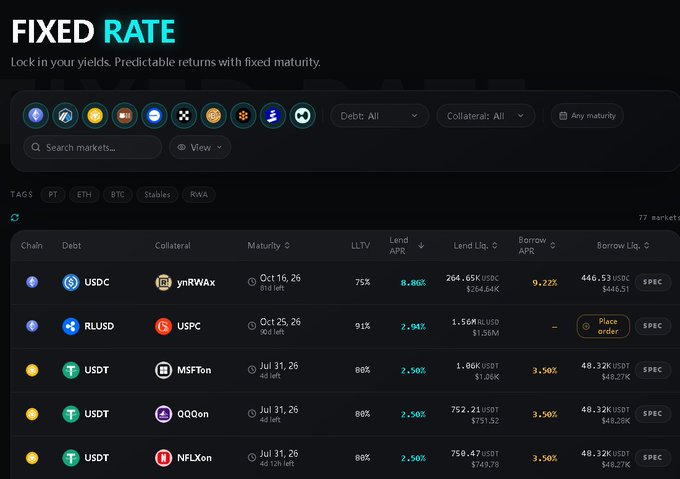Sort by Lend Liq. column
This screenshot has width=680, height=479.
pyautogui.click(x=475, y=245)
